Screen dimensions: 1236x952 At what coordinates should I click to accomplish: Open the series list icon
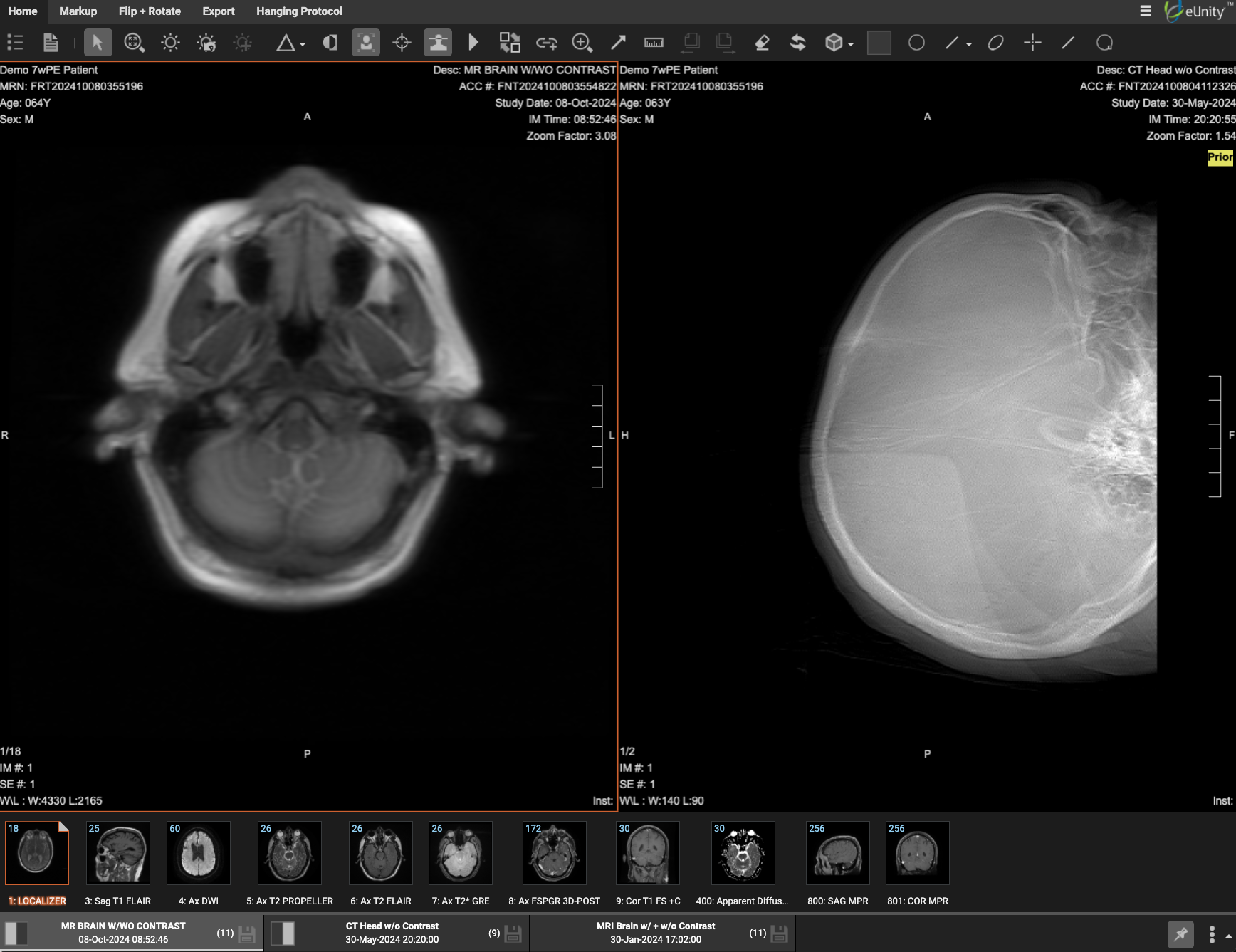(15, 43)
